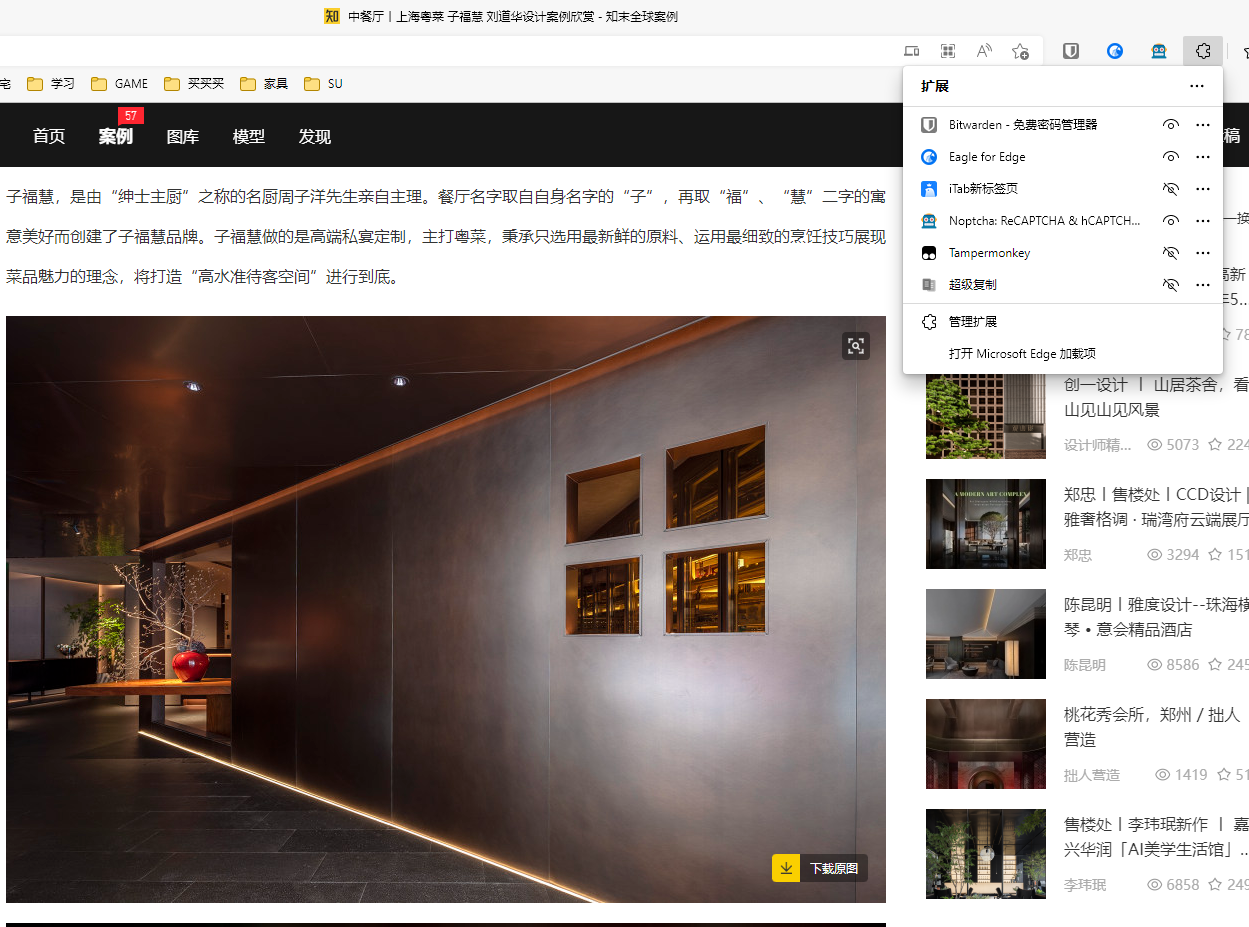Click the send tab to devices icon
Screen dimensions: 1249x927
912,51
